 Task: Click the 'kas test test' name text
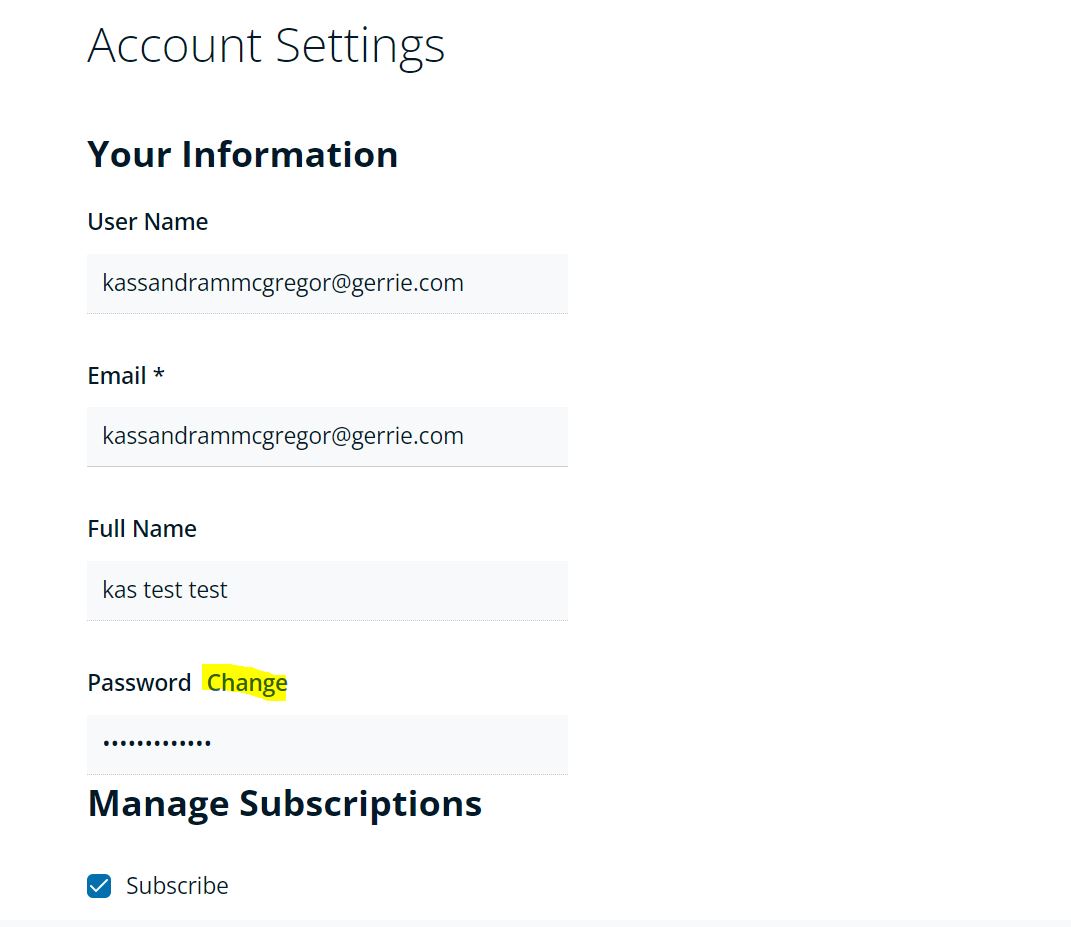coord(165,590)
